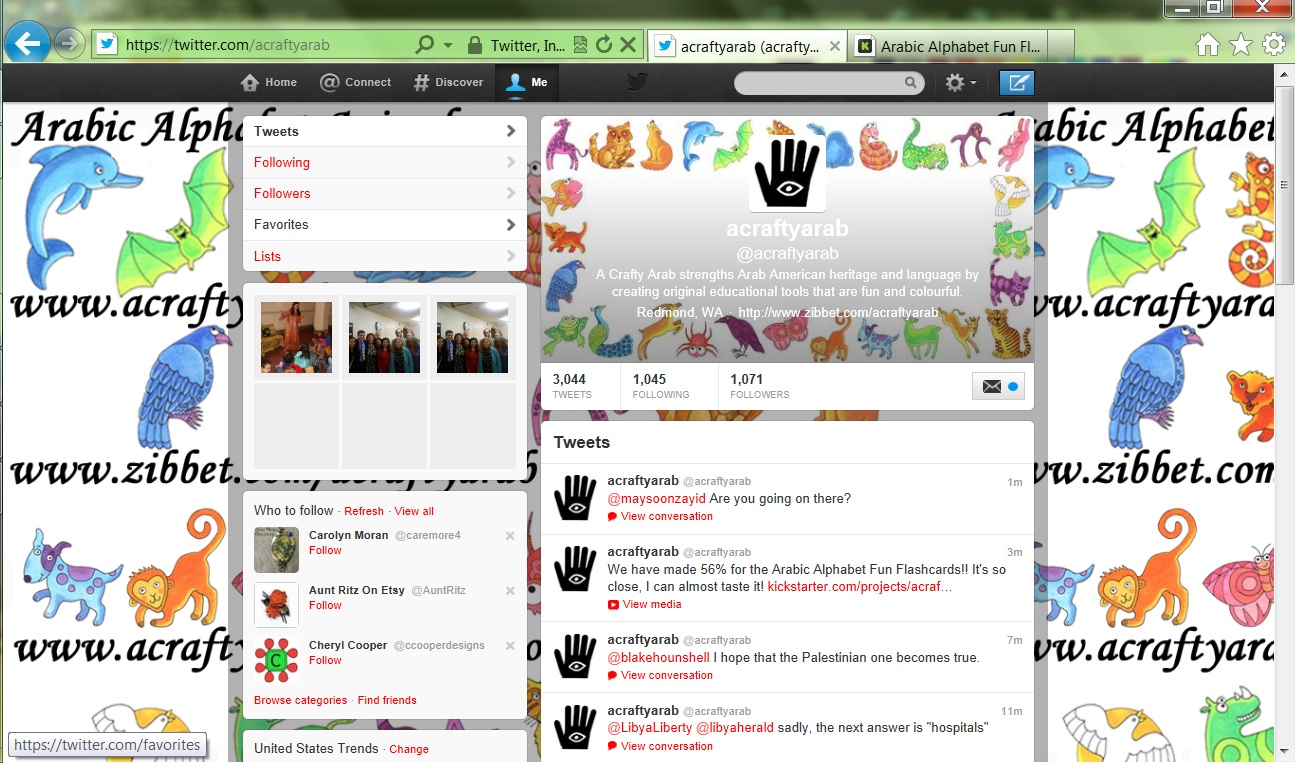1295x763 pixels.
Task: Open 1,071 Followers count
Action: tap(760, 386)
